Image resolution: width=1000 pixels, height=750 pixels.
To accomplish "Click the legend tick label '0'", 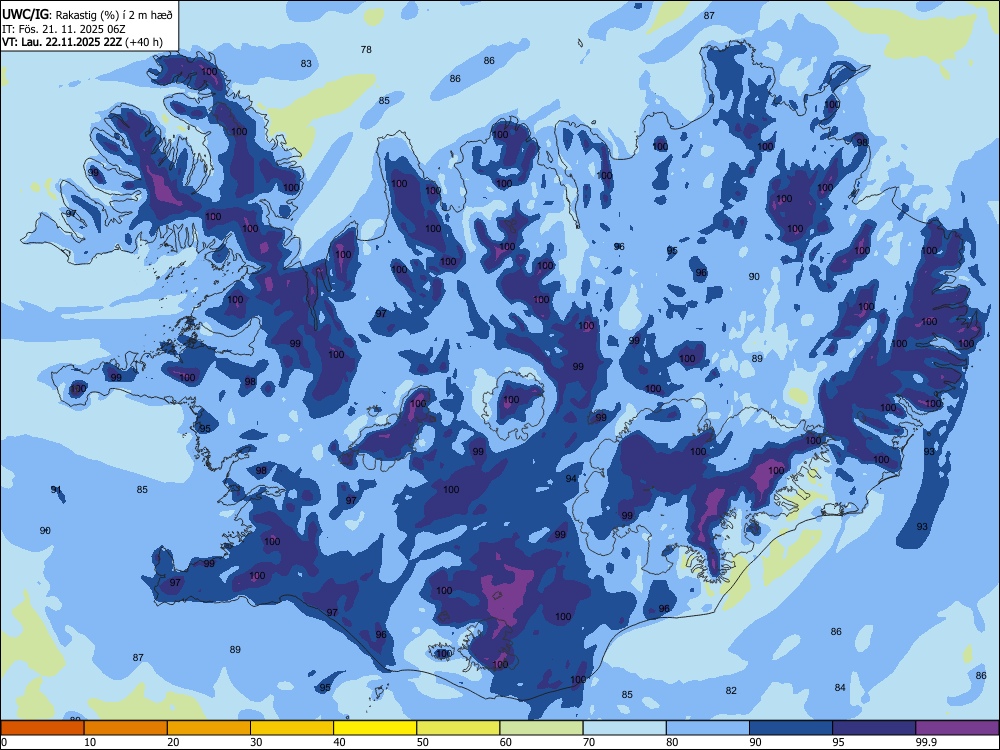I will pyautogui.click(x=4, y=742).
